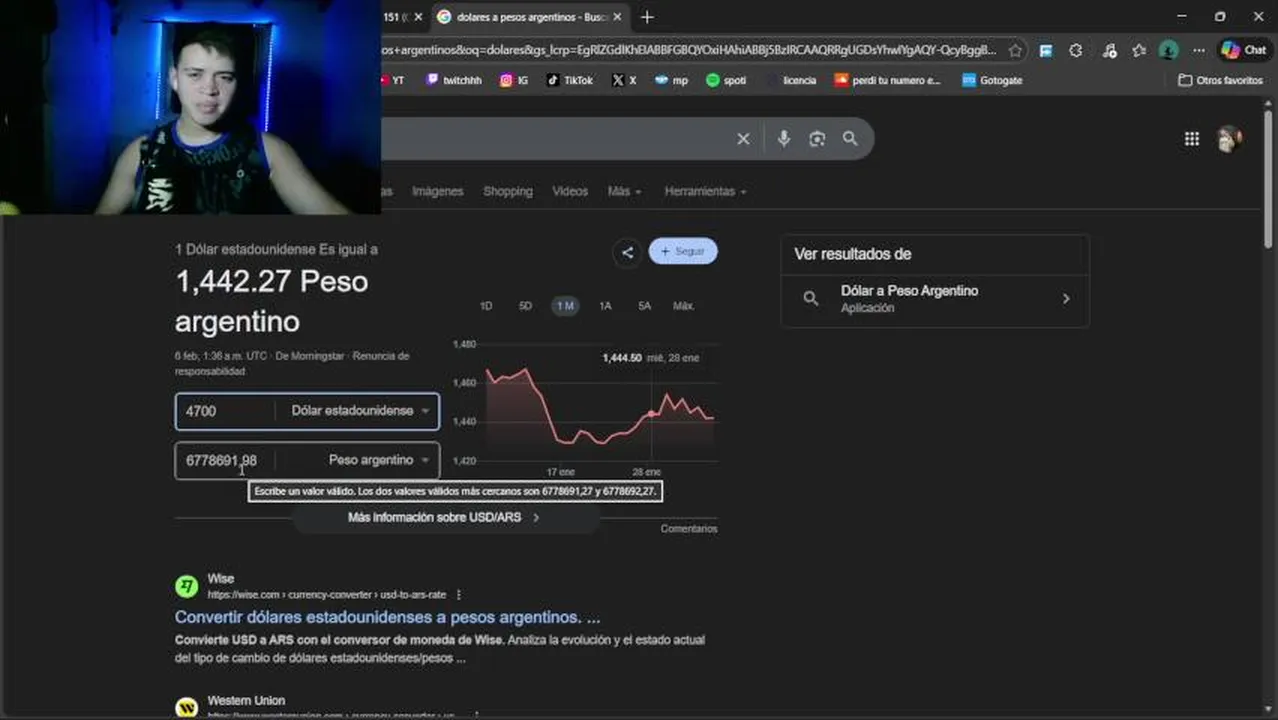Open the Wise currency converter result link

point(387,617)
